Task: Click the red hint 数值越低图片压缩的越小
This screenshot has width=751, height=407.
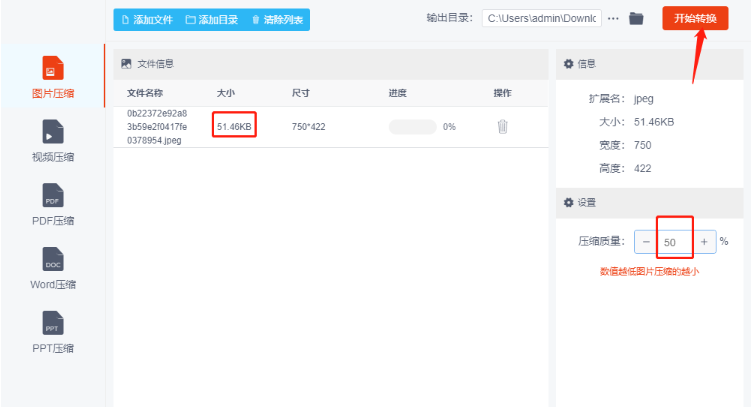Action: point(649,271)
